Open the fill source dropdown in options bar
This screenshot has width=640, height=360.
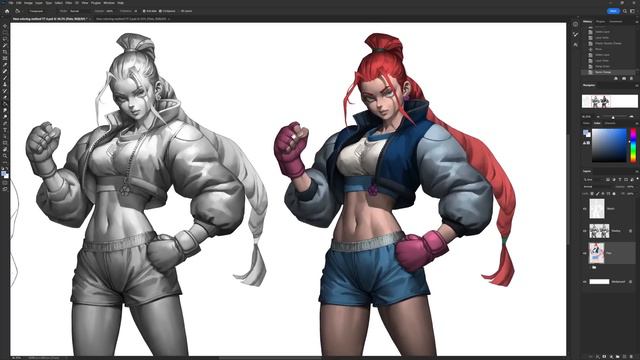pos(39,11)
